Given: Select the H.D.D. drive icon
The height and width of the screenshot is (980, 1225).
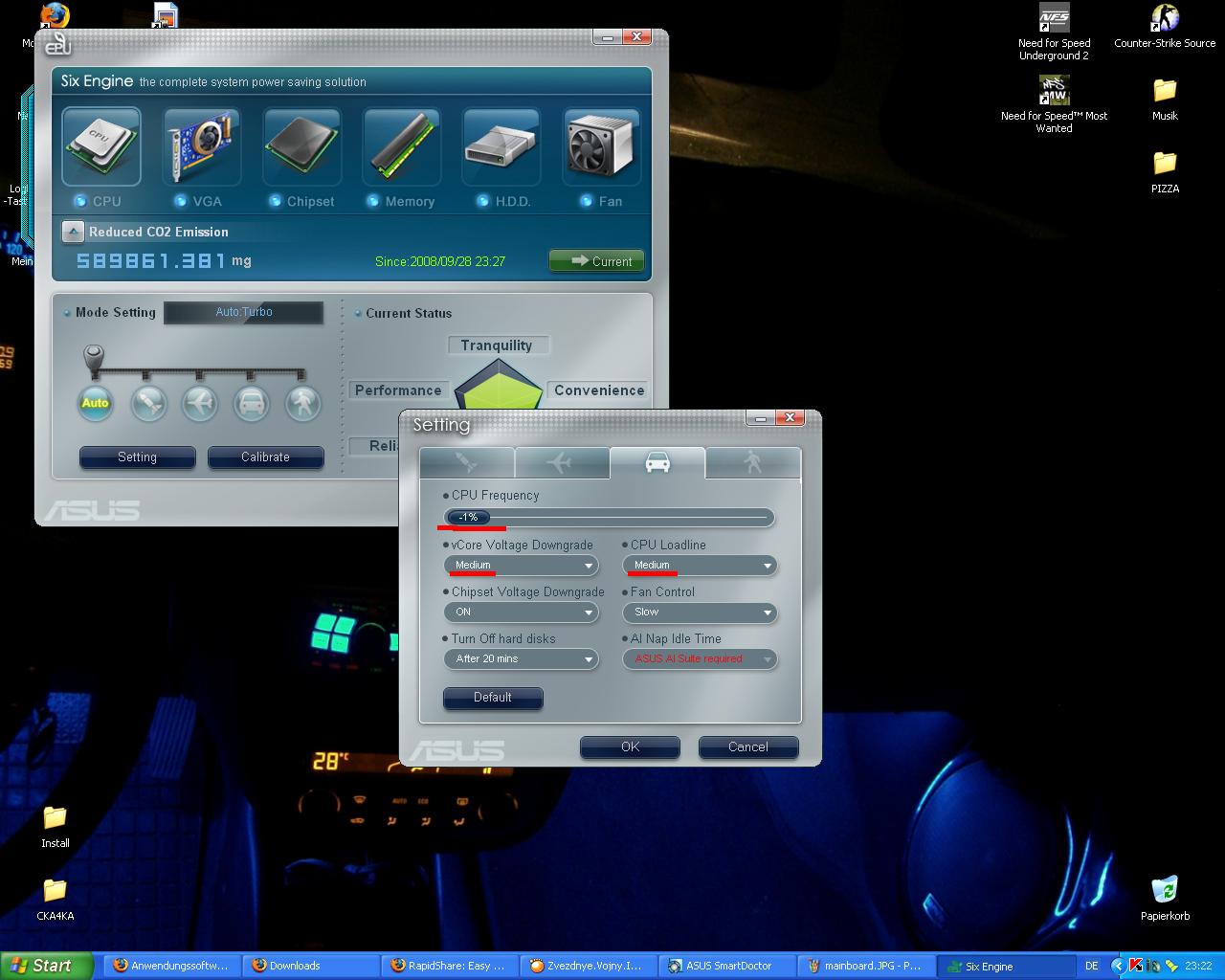Looking at the screenshot, I should pyautogui.click(x=501, y=145).
